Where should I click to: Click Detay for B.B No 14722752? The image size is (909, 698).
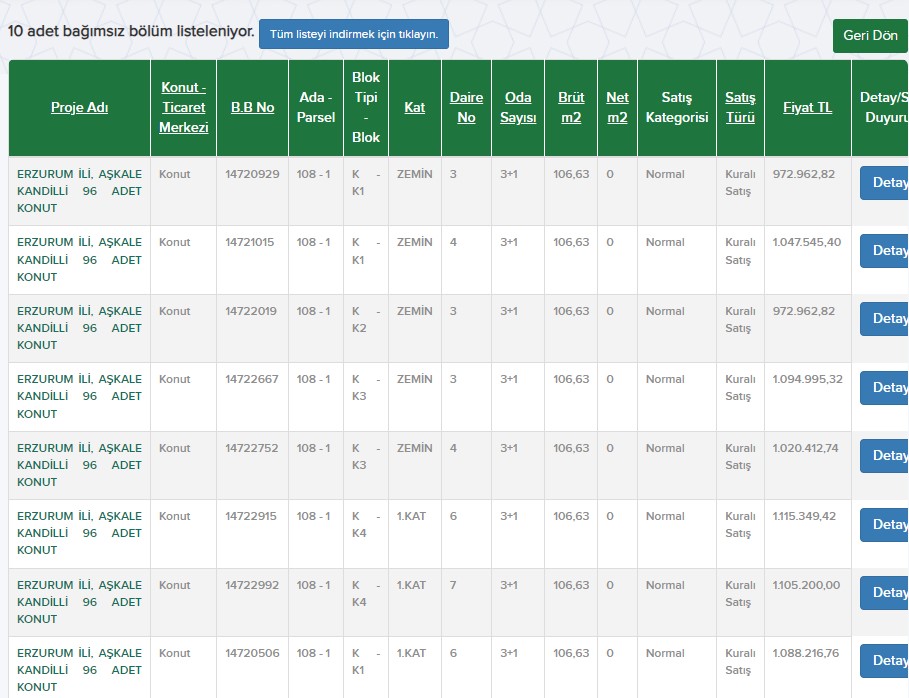(885, 456)
